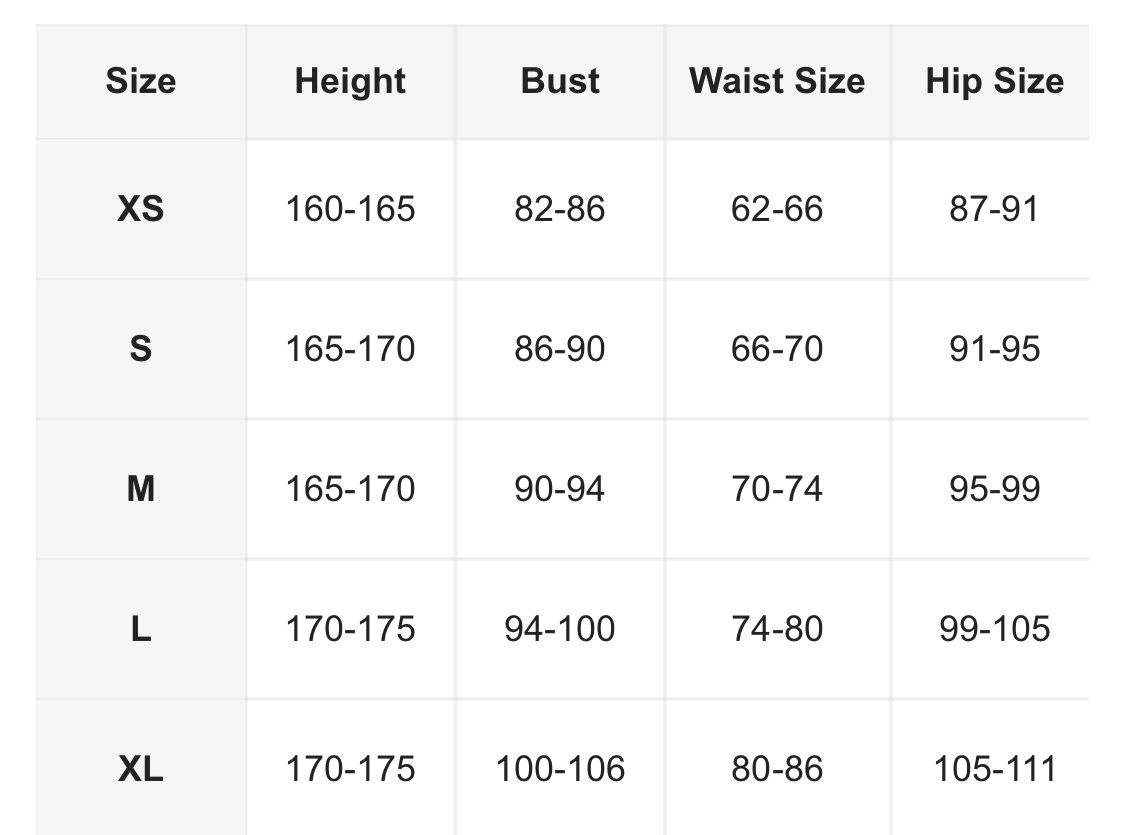Select the Height column header
This screenshot has height=835, width=1125.
point(350,81)
